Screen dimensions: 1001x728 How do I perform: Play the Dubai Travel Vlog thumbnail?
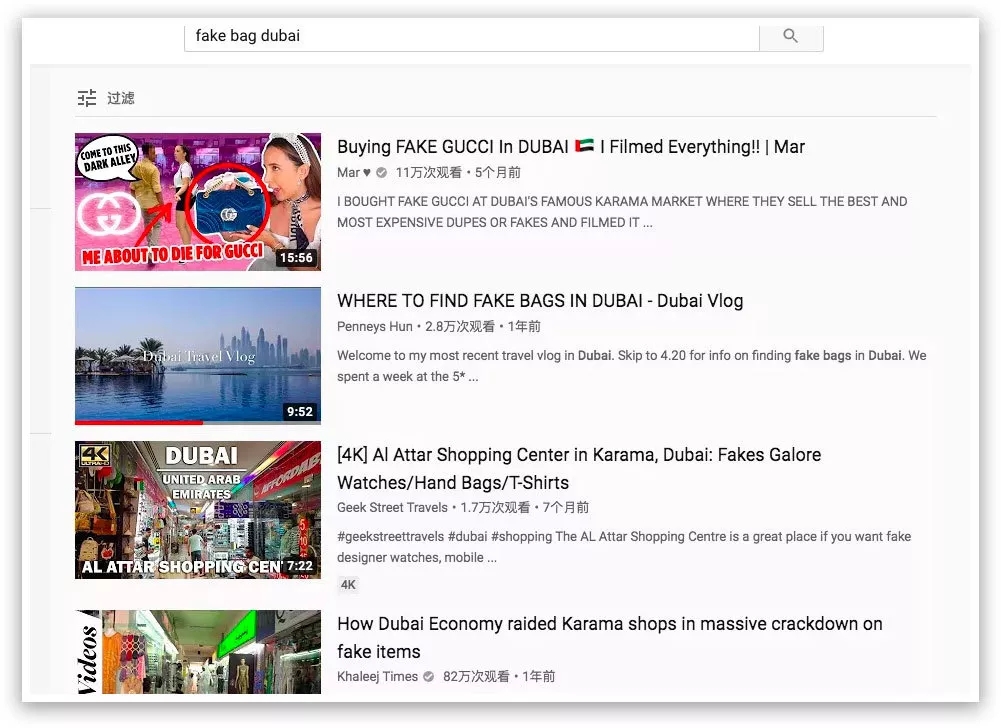(198, 355)
